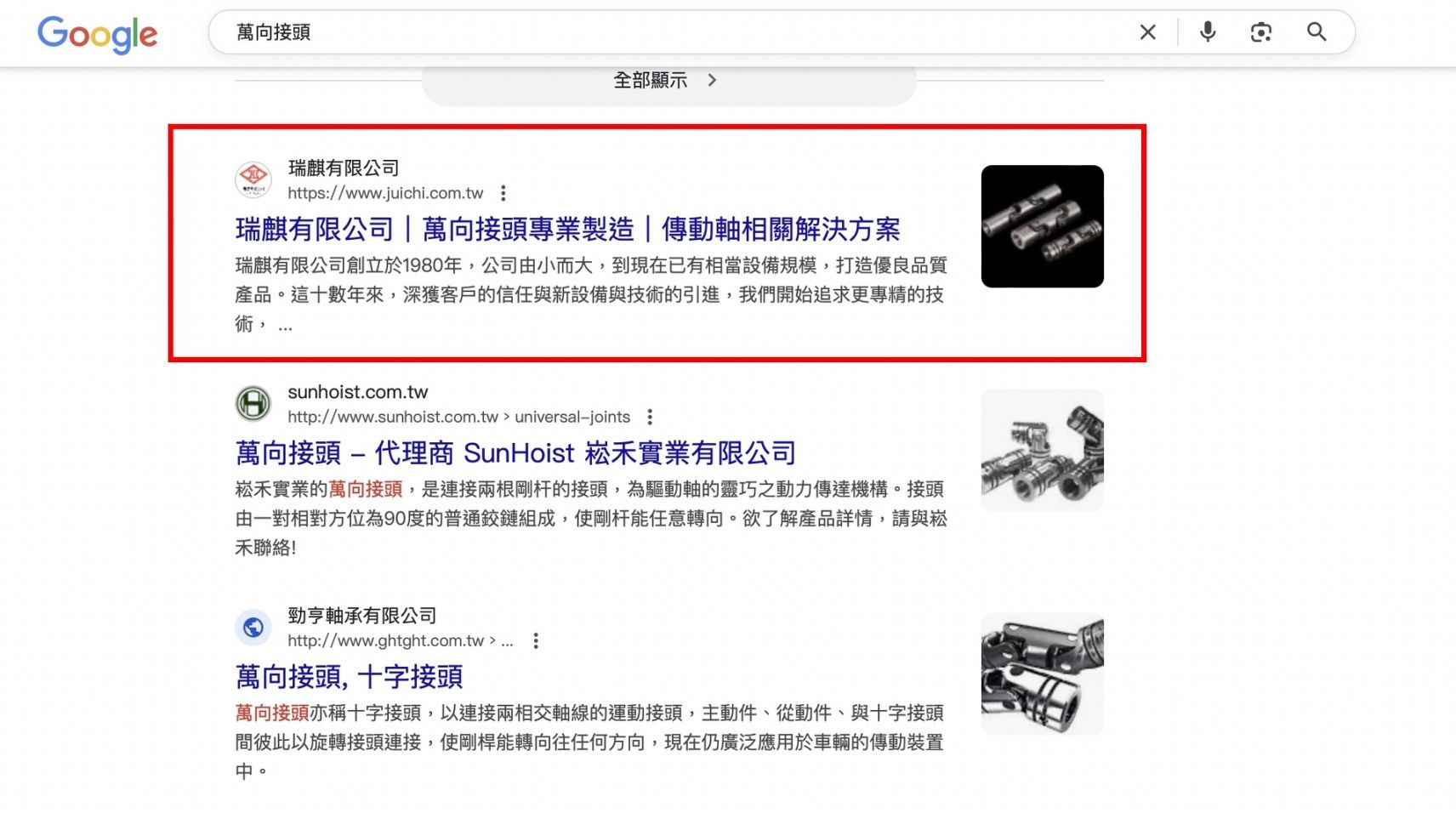Open three-dot menu next to juichi.com.tw
Screen dimensions: 1456x813
[503, 193]
